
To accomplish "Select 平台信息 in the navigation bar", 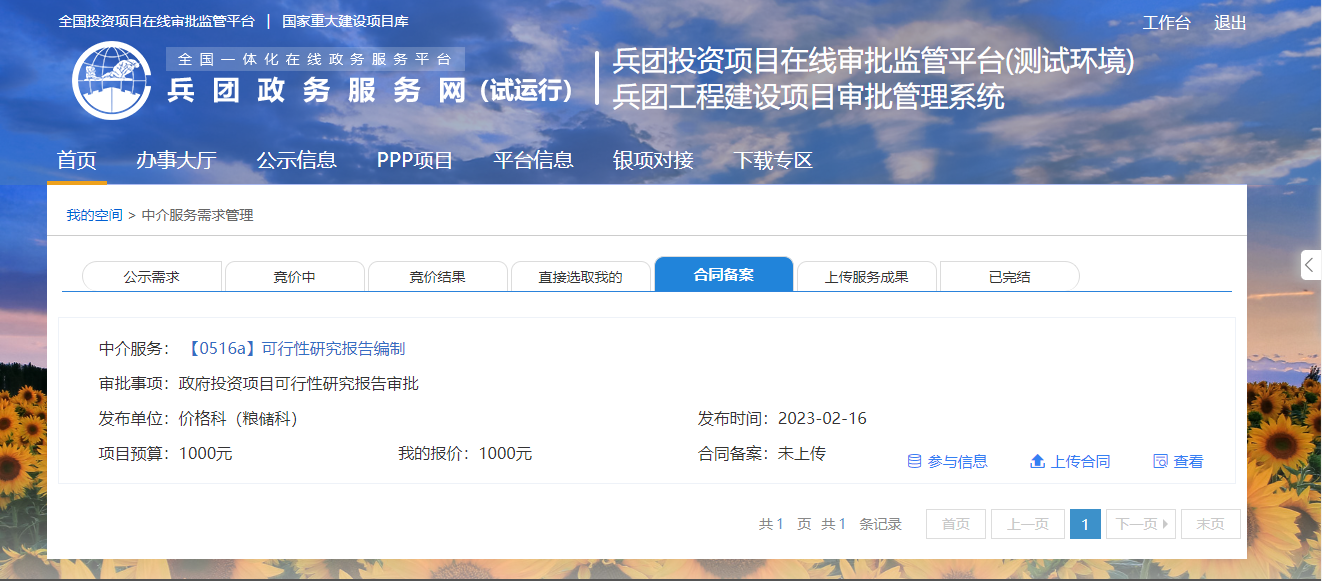I will click(x=533, y=160).
